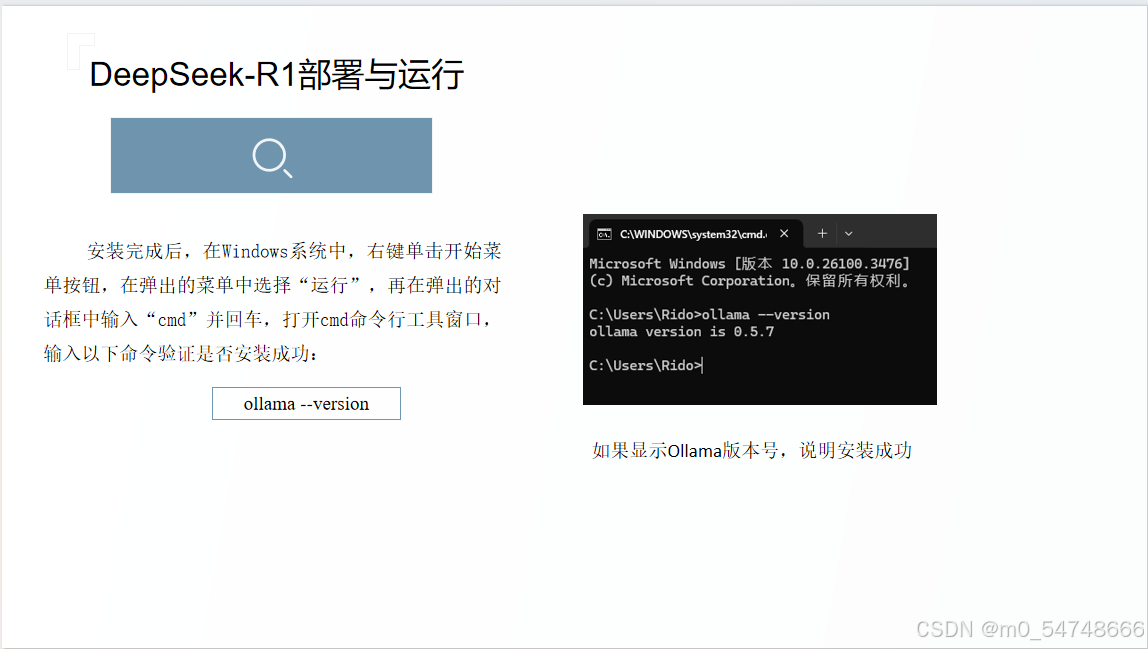Click the cmd terminal icon in tab
The image size is (1148, 649).
tap(604, 234)
